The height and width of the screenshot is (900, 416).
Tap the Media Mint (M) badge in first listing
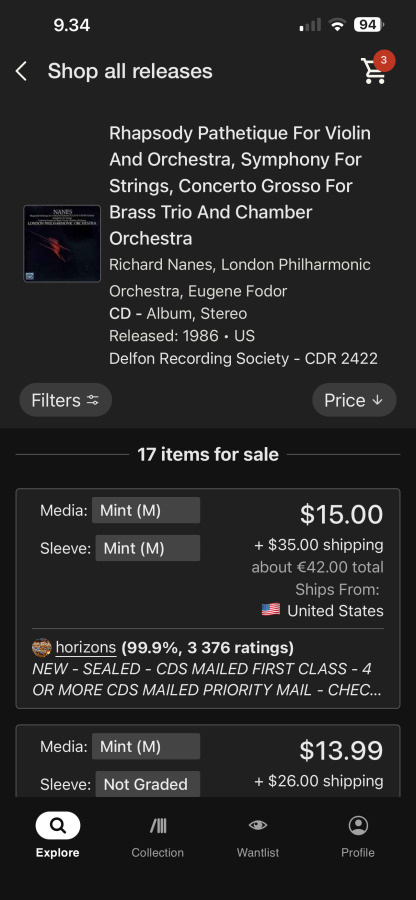click(x=146, y=510)
